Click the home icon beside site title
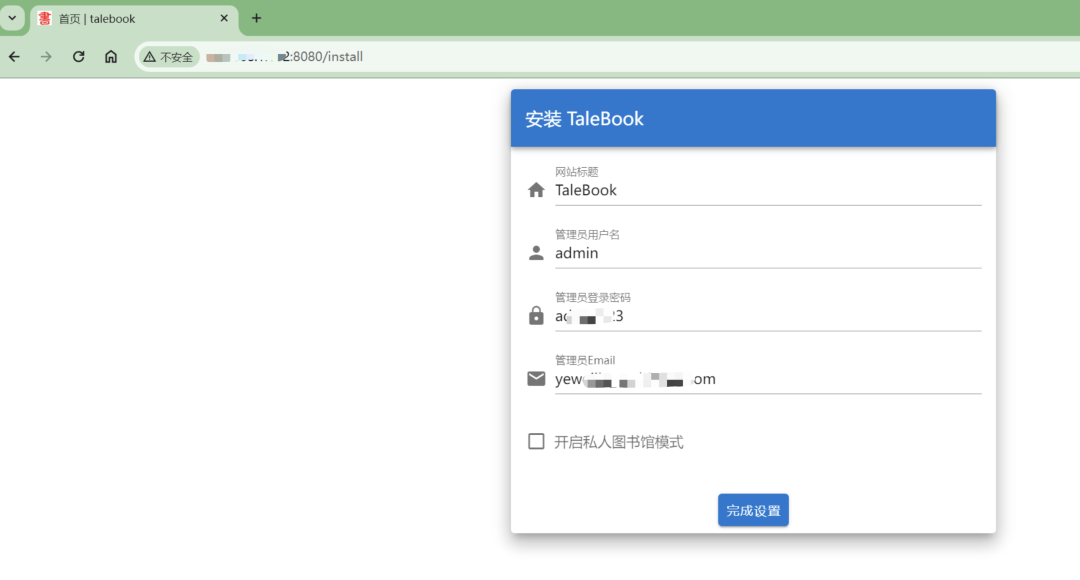The width and height of the screenshot is (1080, 580). coord(536,190)
